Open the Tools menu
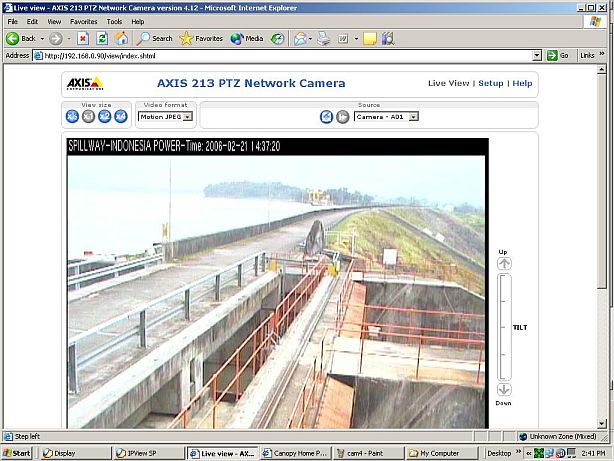Viewport: 614px width, 461px height. (114, 21)
